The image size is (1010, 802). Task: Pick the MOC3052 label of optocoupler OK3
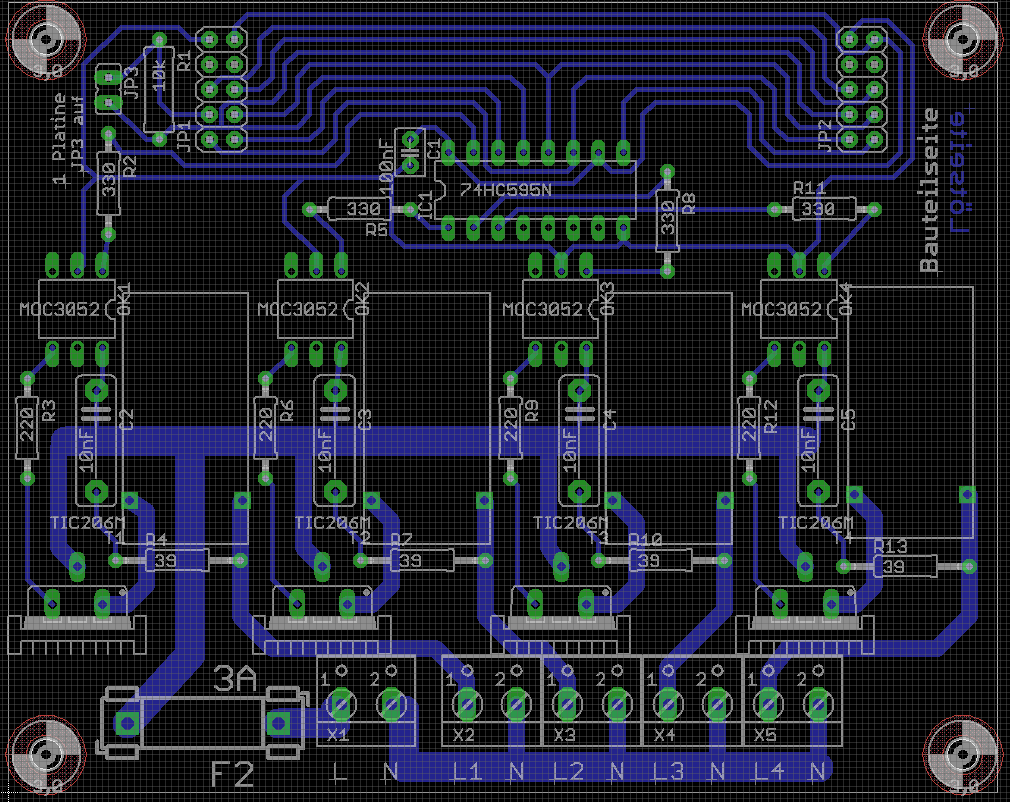pos(542,309)
